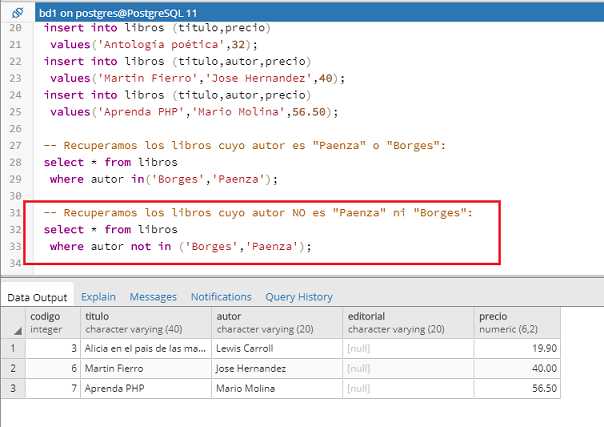Click the cell 'Aprenda PHP' in results
The height and width of the screenshot is (427, 604).
(146, 388)
